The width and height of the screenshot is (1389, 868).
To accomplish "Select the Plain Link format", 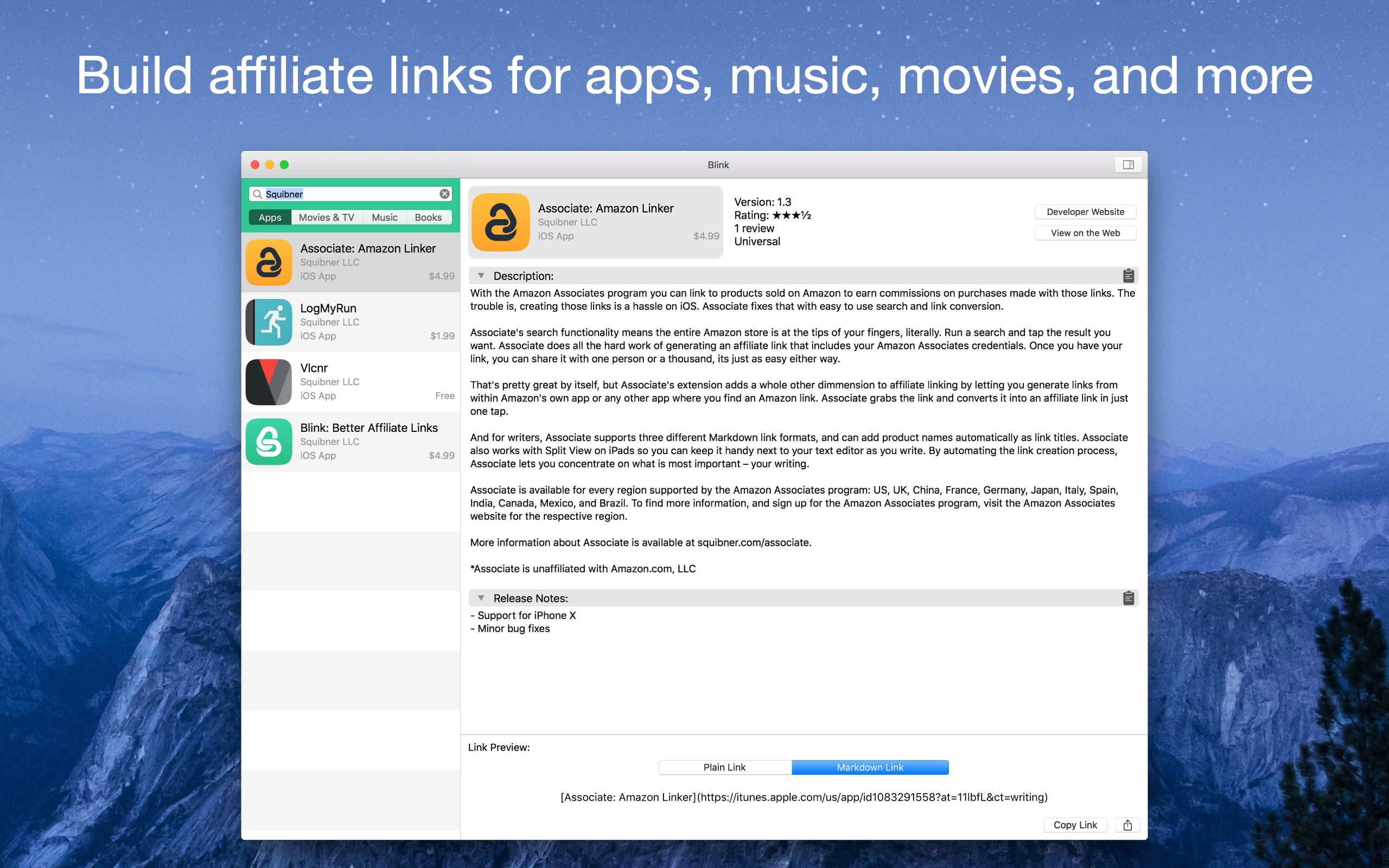I will tap(725, 768).
